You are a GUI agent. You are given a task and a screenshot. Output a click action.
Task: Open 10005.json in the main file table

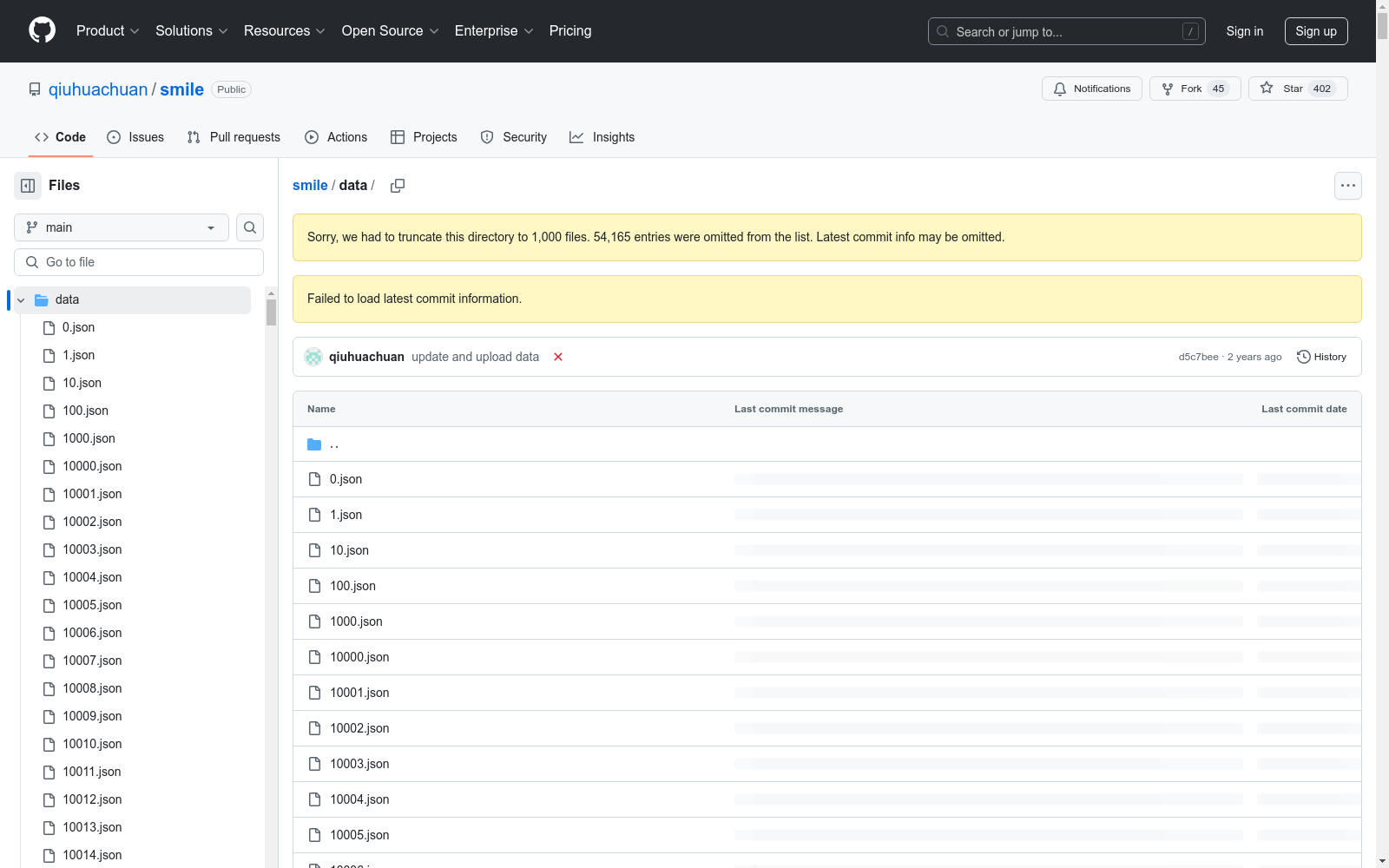[x=359, y=835]
